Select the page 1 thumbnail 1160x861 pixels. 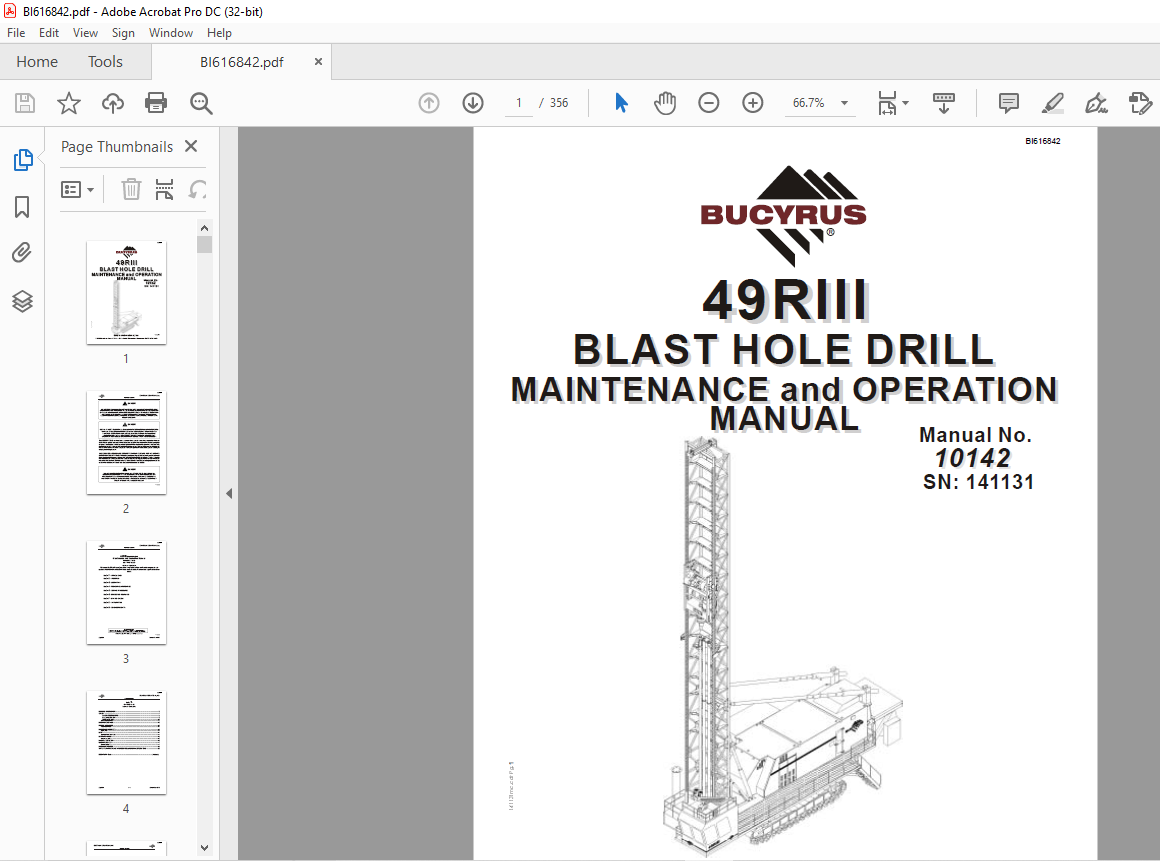click(x=127, y=293)
